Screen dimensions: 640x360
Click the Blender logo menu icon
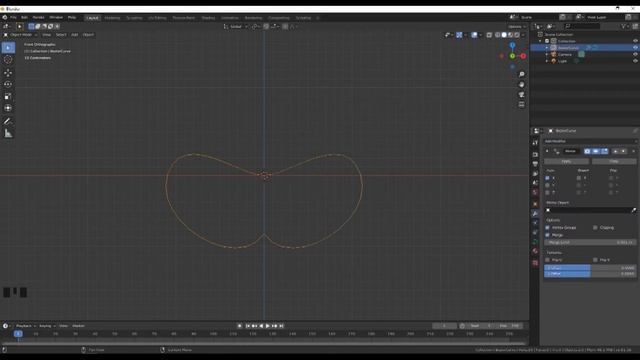tap(4, 18)
